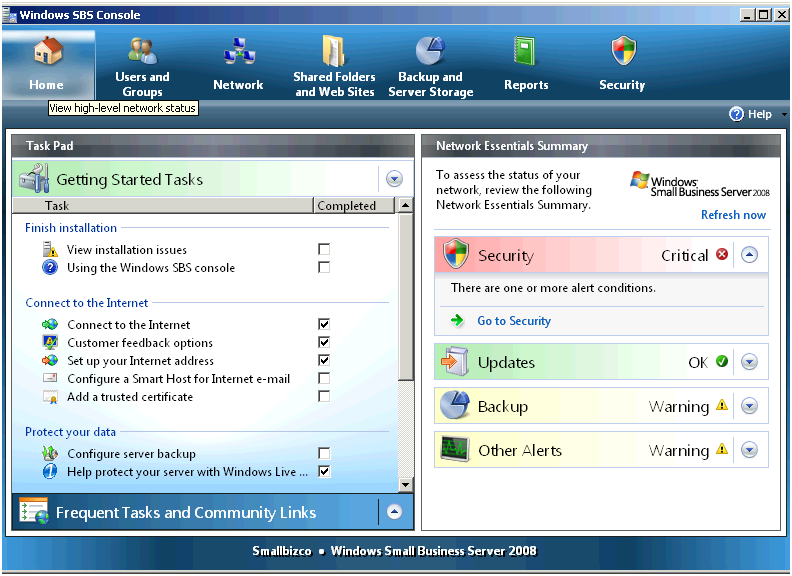The image size is (792, 576).
Task: Open Configure a Smart Host for Internet e-mail
Action: tap(179, 379)
